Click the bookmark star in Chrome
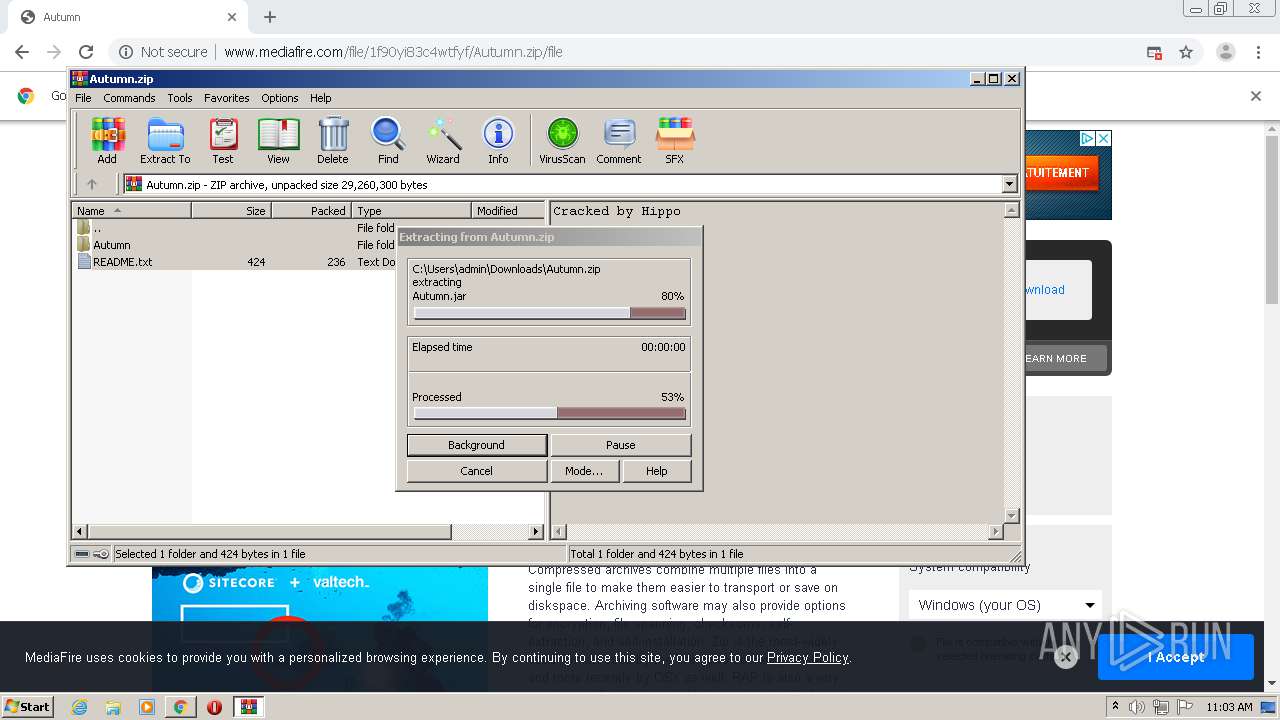 pyautogui.click(x=1186, y=52)
